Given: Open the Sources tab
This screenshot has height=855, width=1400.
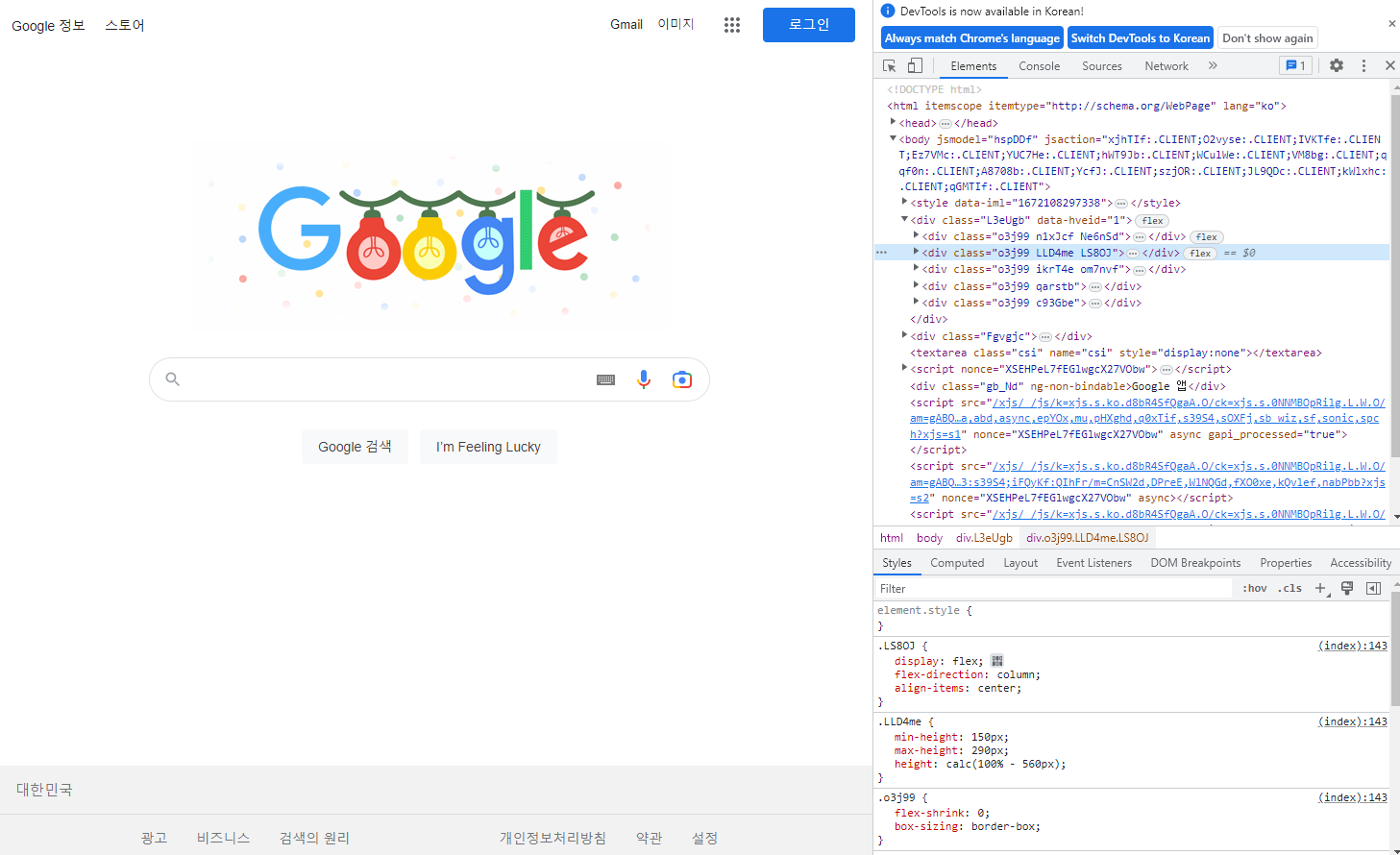Looking at the screenshot, I should tap(1102, 65).
